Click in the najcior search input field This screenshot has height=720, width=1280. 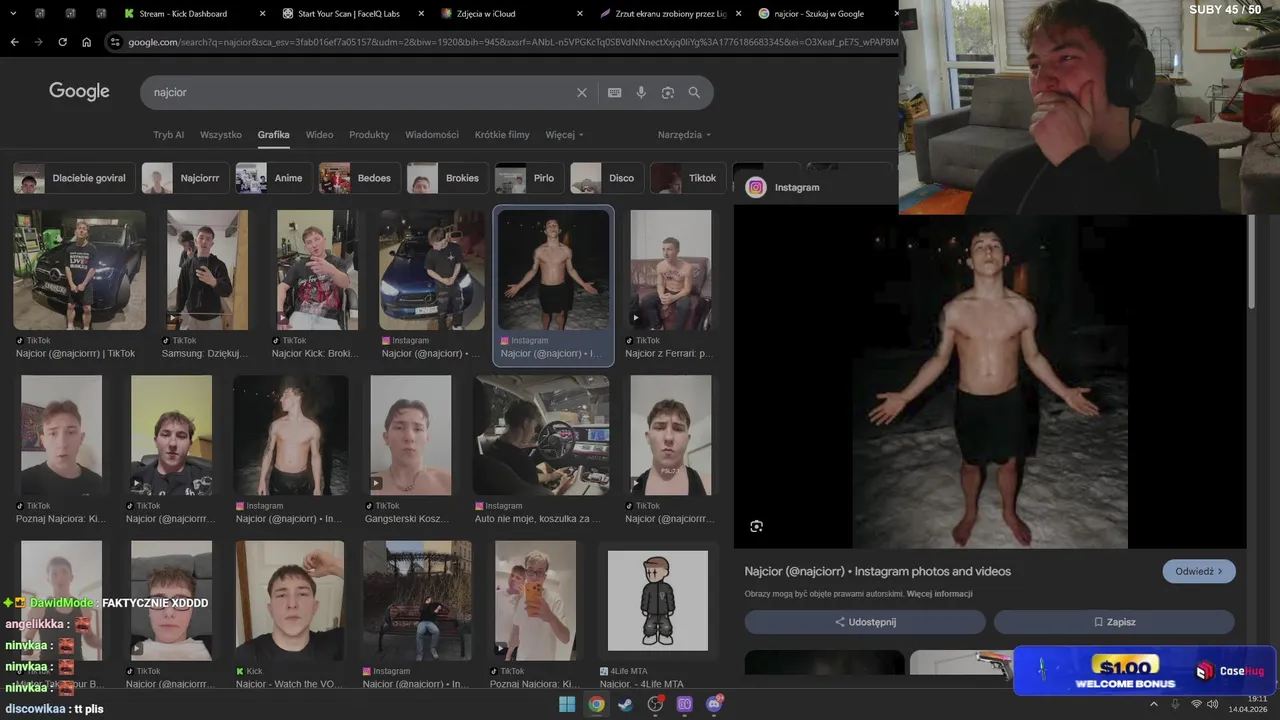360,92
